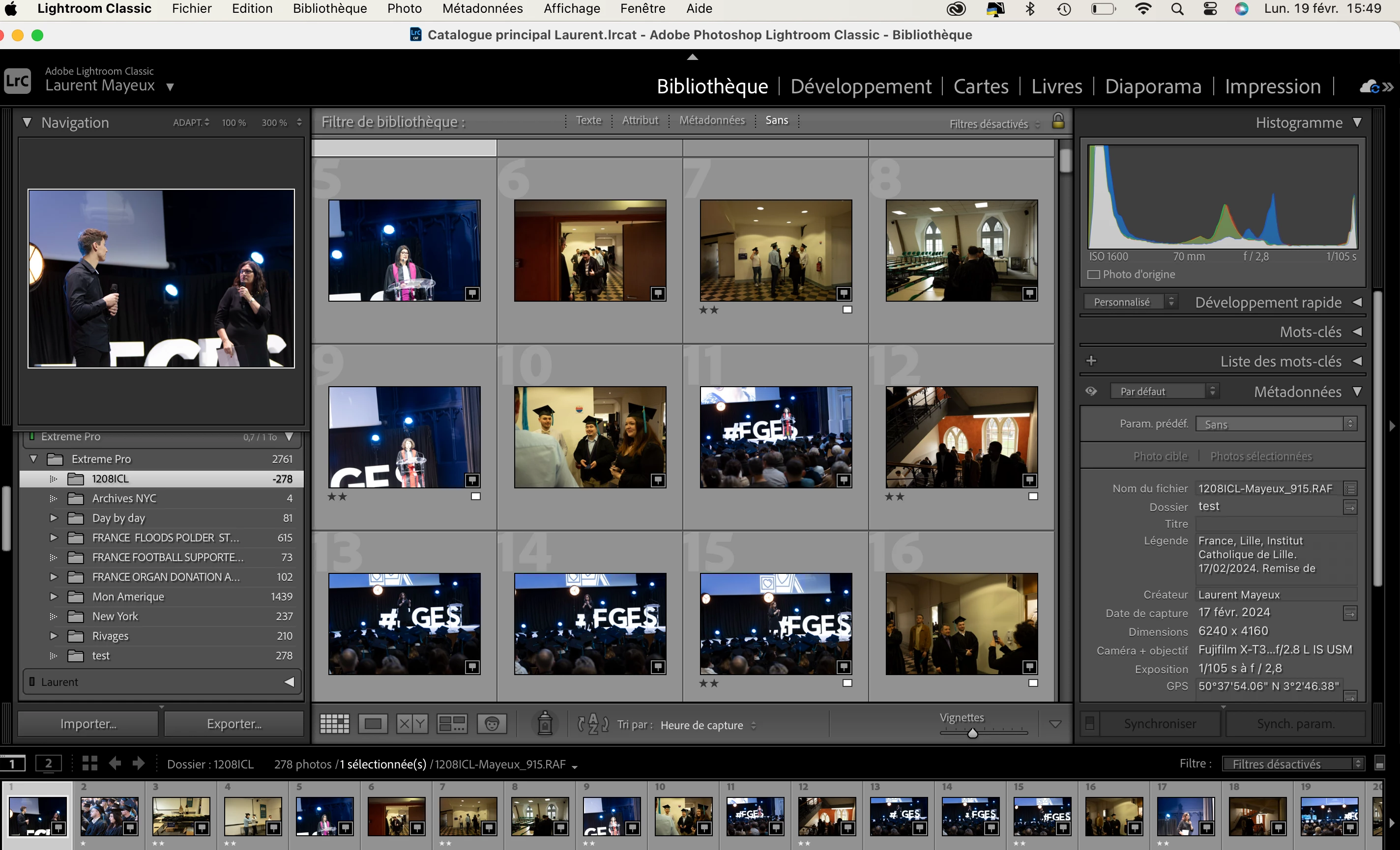Enable the Photo d'origine checkbox
The height and width of the screenshot is (850, 1400).
coord(1093,275)
